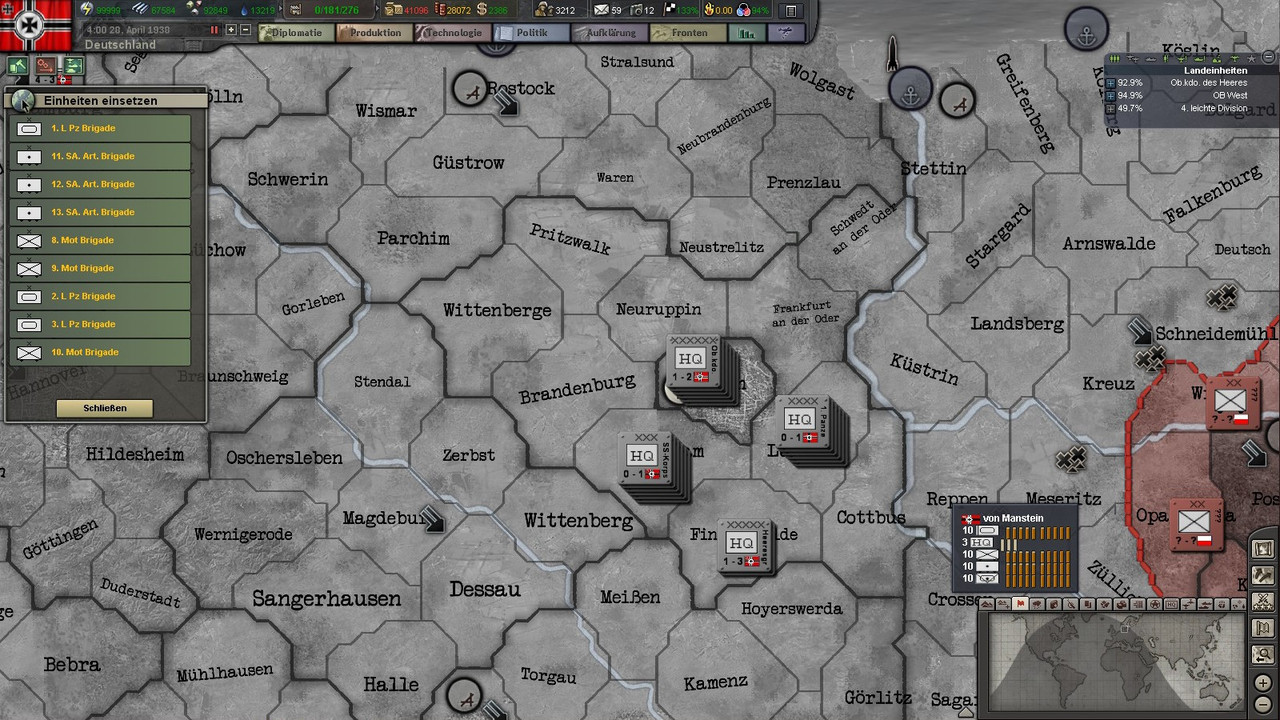Open the main menu icon at top bar
The image size is (1280, 720).
point(790,10)
